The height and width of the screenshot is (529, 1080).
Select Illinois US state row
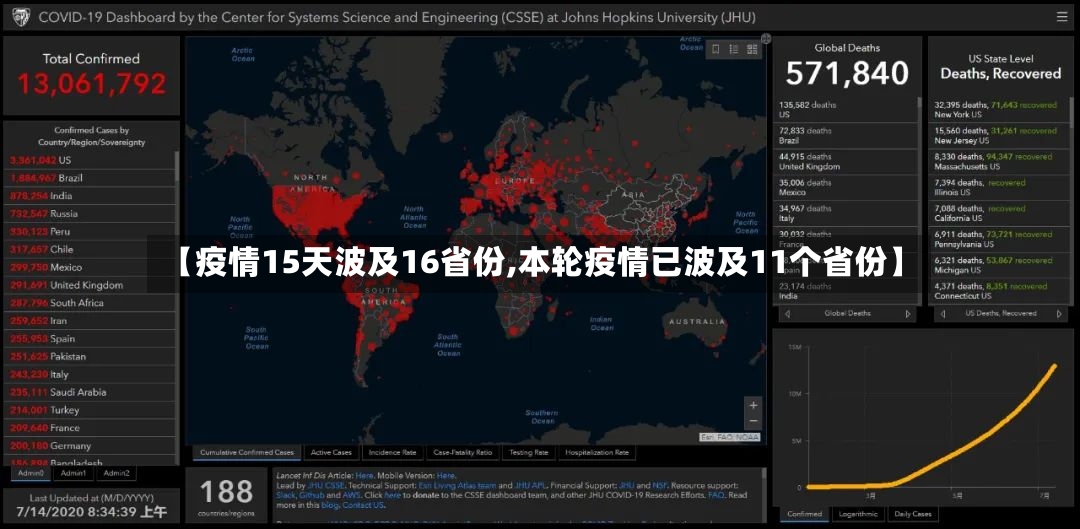tap(999, 187)
